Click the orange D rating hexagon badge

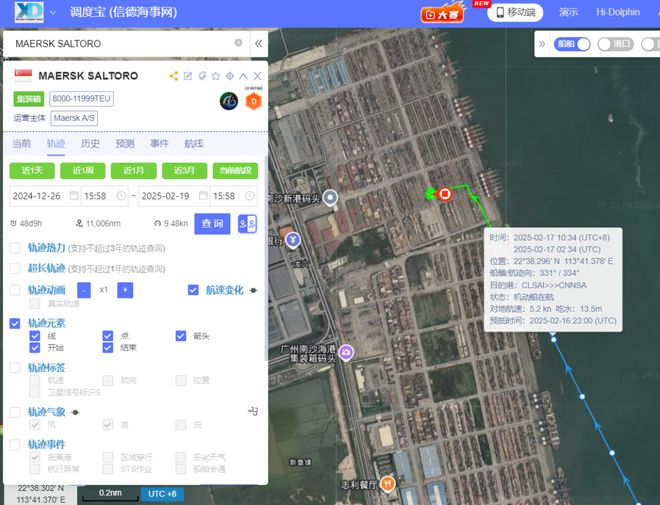(253, 101)
